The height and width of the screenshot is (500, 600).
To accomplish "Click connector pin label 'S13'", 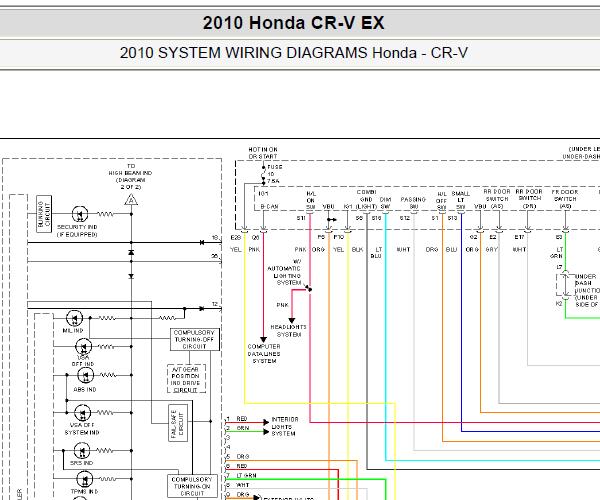I will coord(452,218).
